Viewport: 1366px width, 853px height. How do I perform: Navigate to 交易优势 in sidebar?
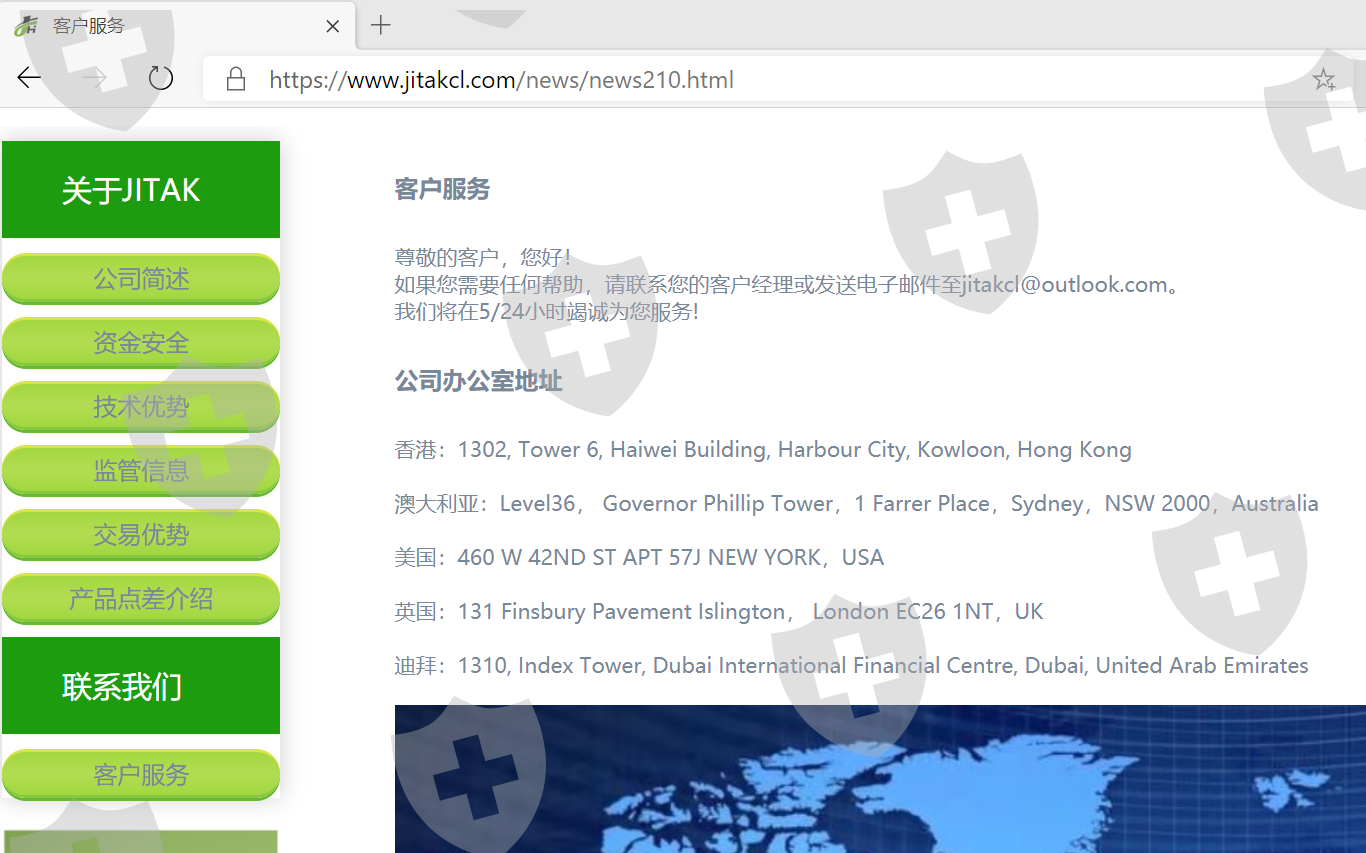[141, 535]
